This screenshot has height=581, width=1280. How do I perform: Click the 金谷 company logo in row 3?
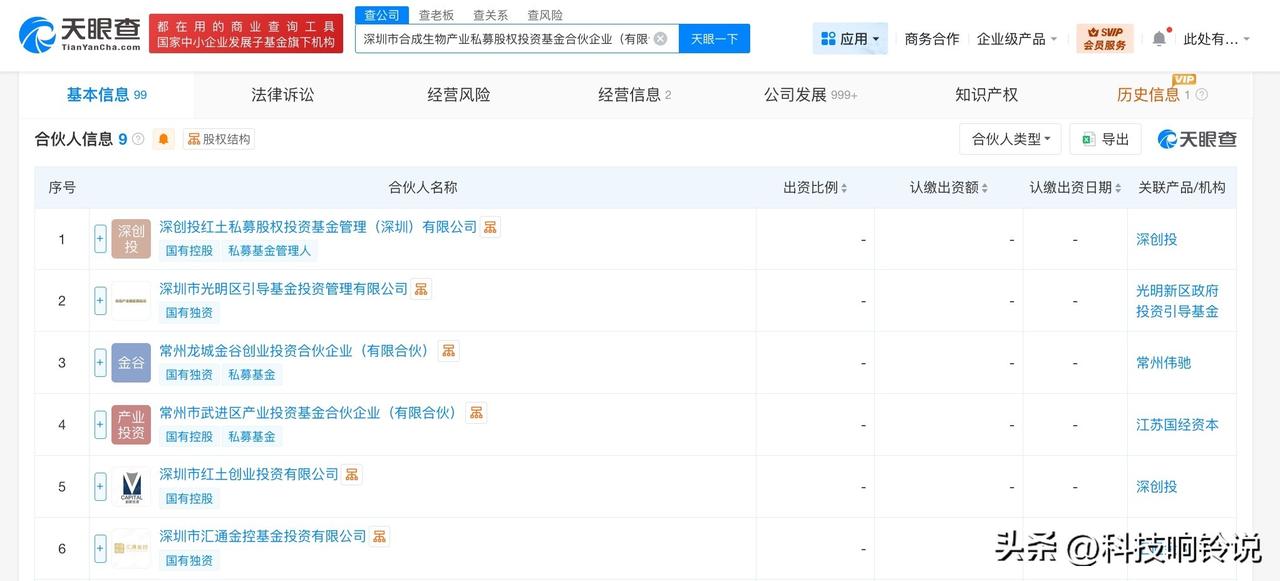pos(131,363)
